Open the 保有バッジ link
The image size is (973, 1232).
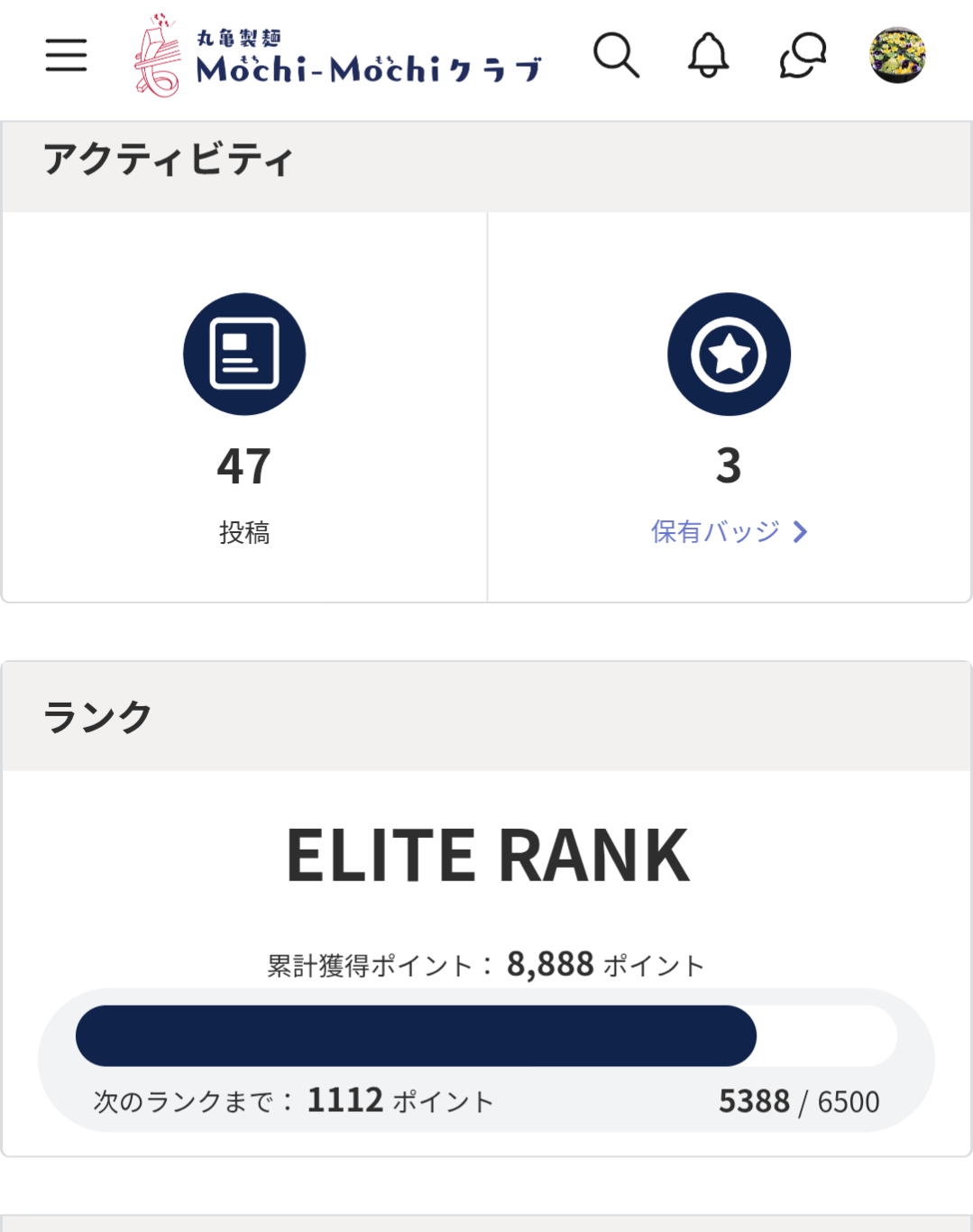click(x=715, y=532)
